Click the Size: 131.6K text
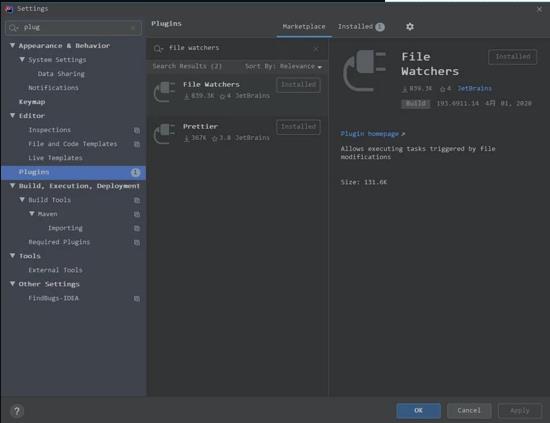This screenshot has height=423, width=550. (364, 182)
